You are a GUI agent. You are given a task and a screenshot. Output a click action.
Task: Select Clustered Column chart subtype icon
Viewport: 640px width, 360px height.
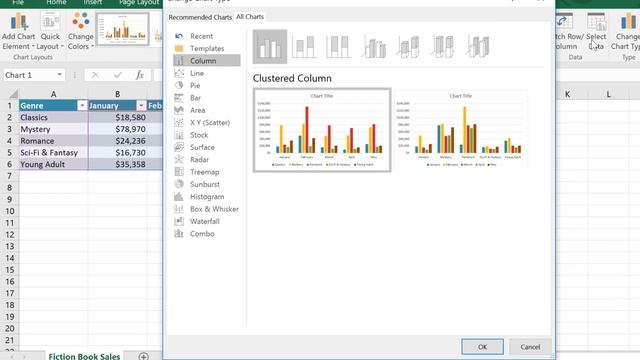(269, 47)
